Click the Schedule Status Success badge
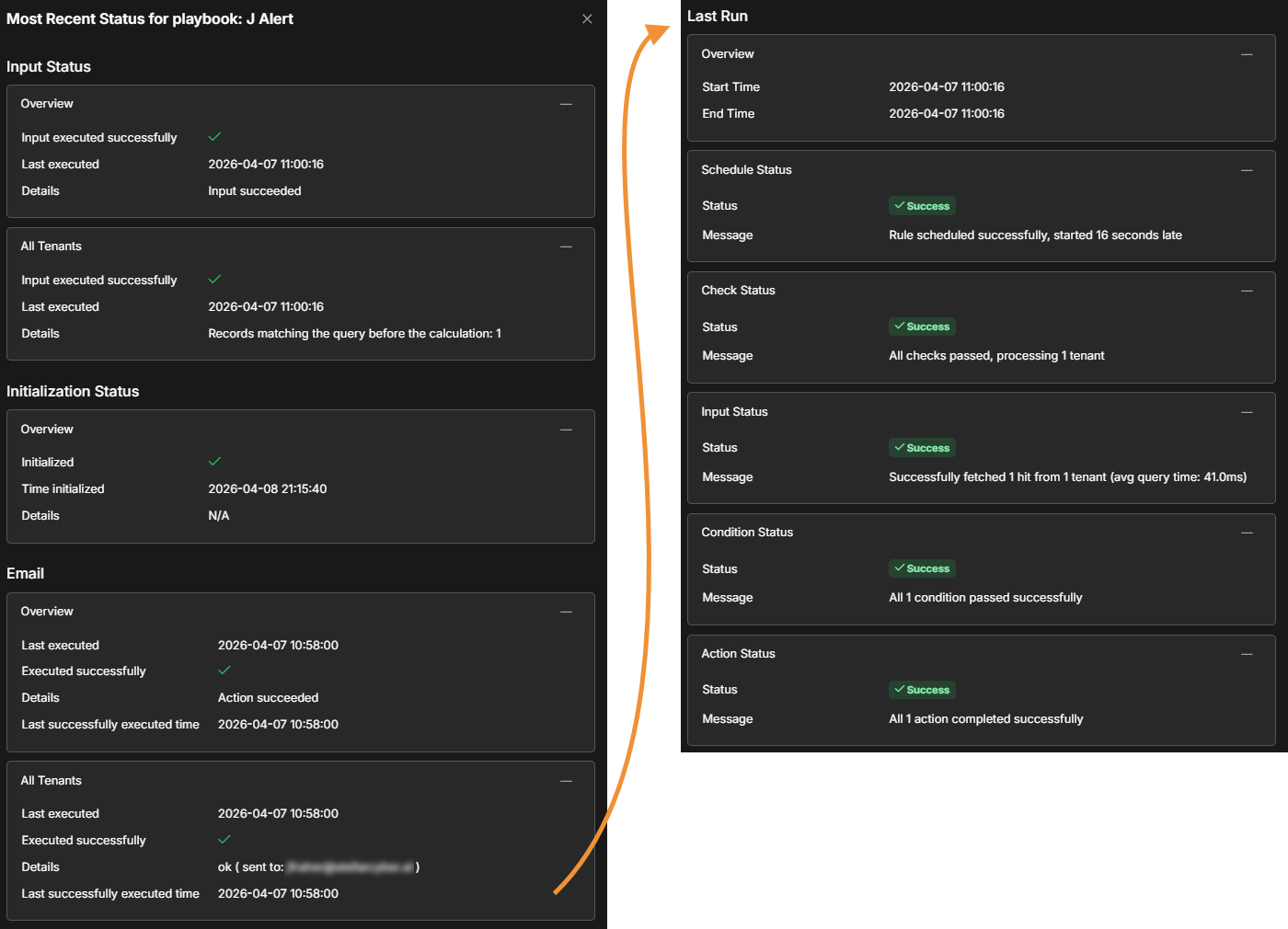This screenshot has width=1288, height=929. point(922,206)
